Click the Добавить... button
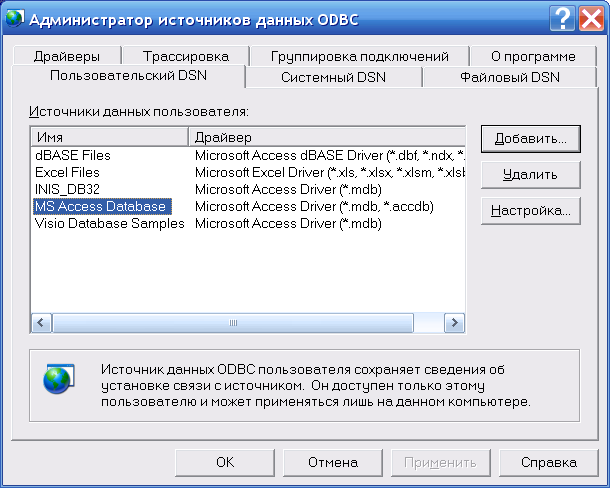The height and width of the screenshot is (488, 610). [531, 139]
